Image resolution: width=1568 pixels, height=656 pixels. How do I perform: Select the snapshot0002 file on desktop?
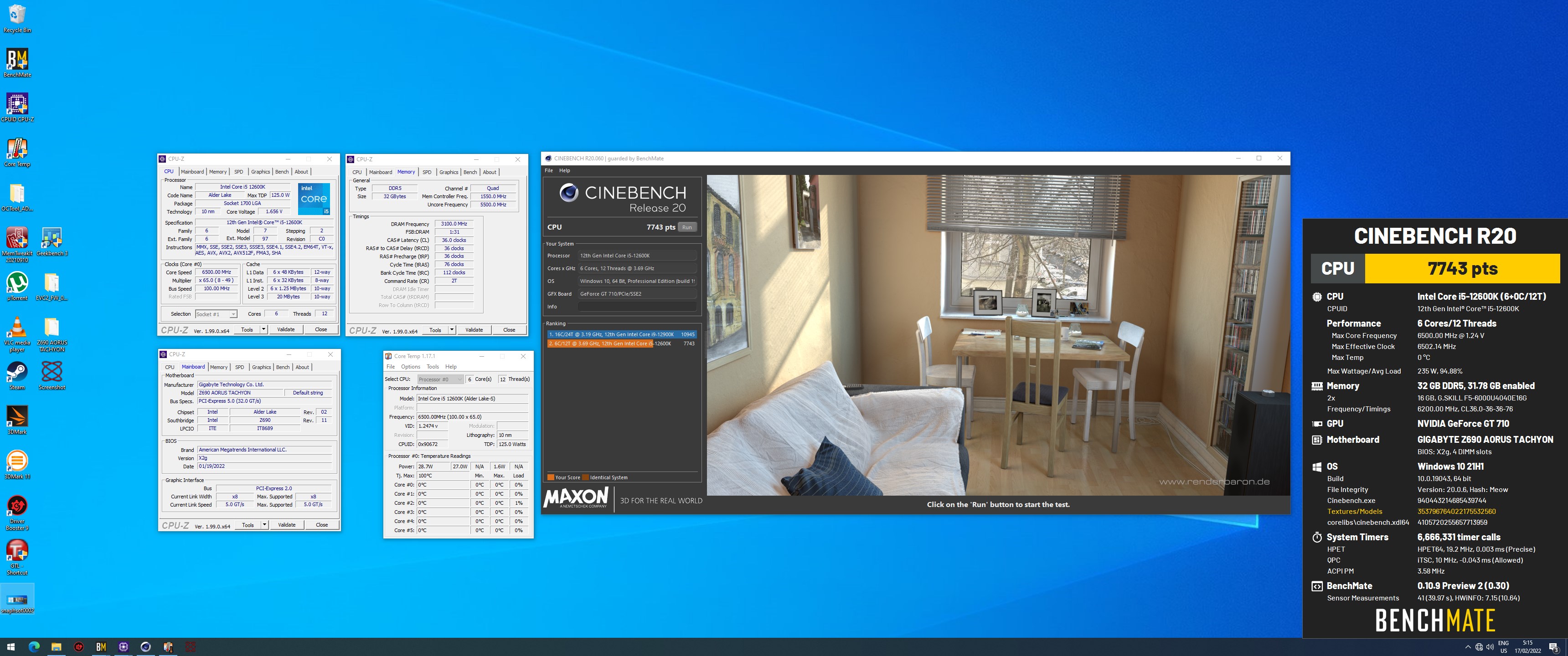coord(17,599)
